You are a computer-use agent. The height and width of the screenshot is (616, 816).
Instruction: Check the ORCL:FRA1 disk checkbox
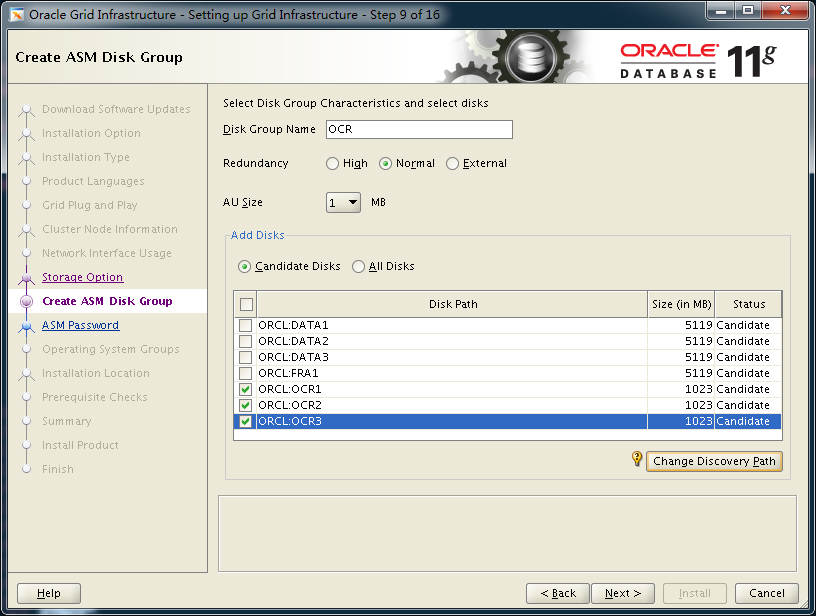(x=246, y=373)
